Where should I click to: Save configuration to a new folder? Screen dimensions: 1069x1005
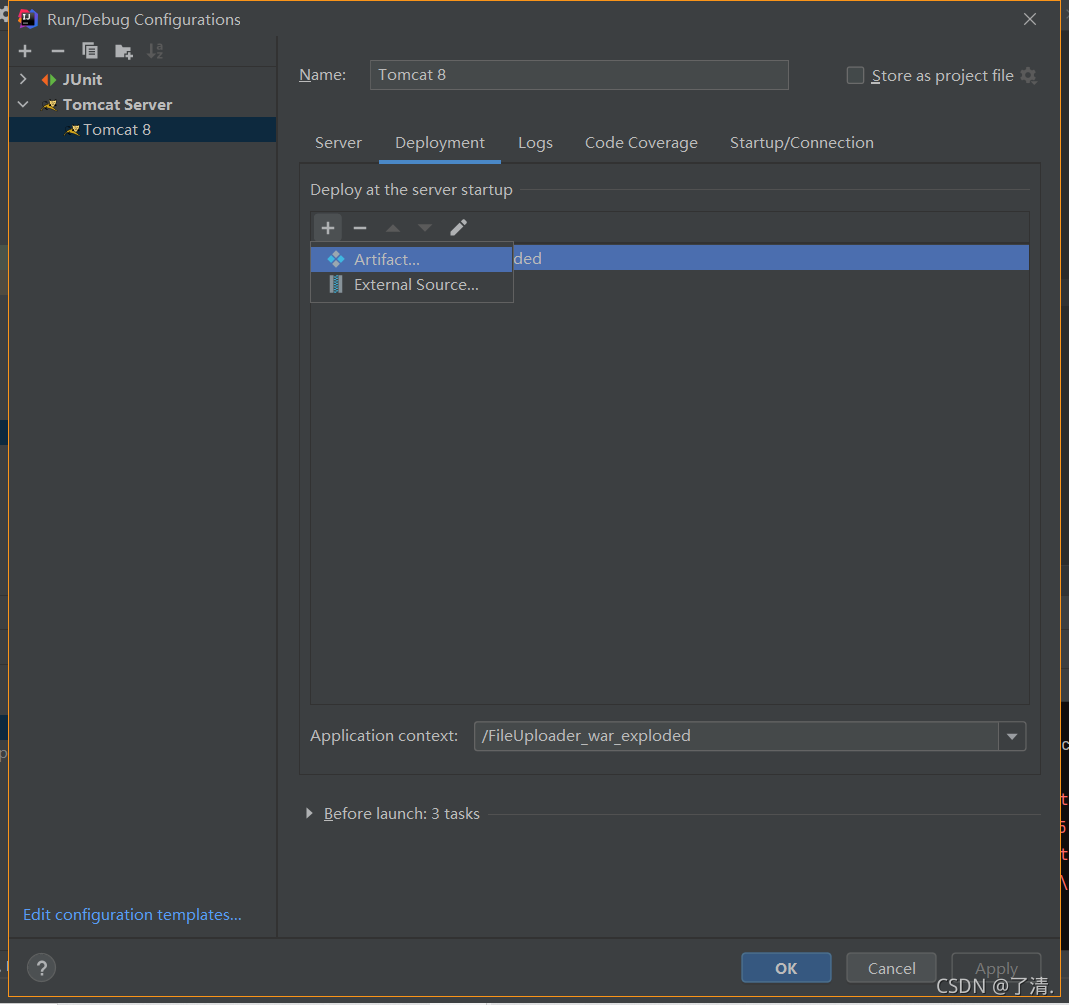pyautogui.click(x=123, y=51)
